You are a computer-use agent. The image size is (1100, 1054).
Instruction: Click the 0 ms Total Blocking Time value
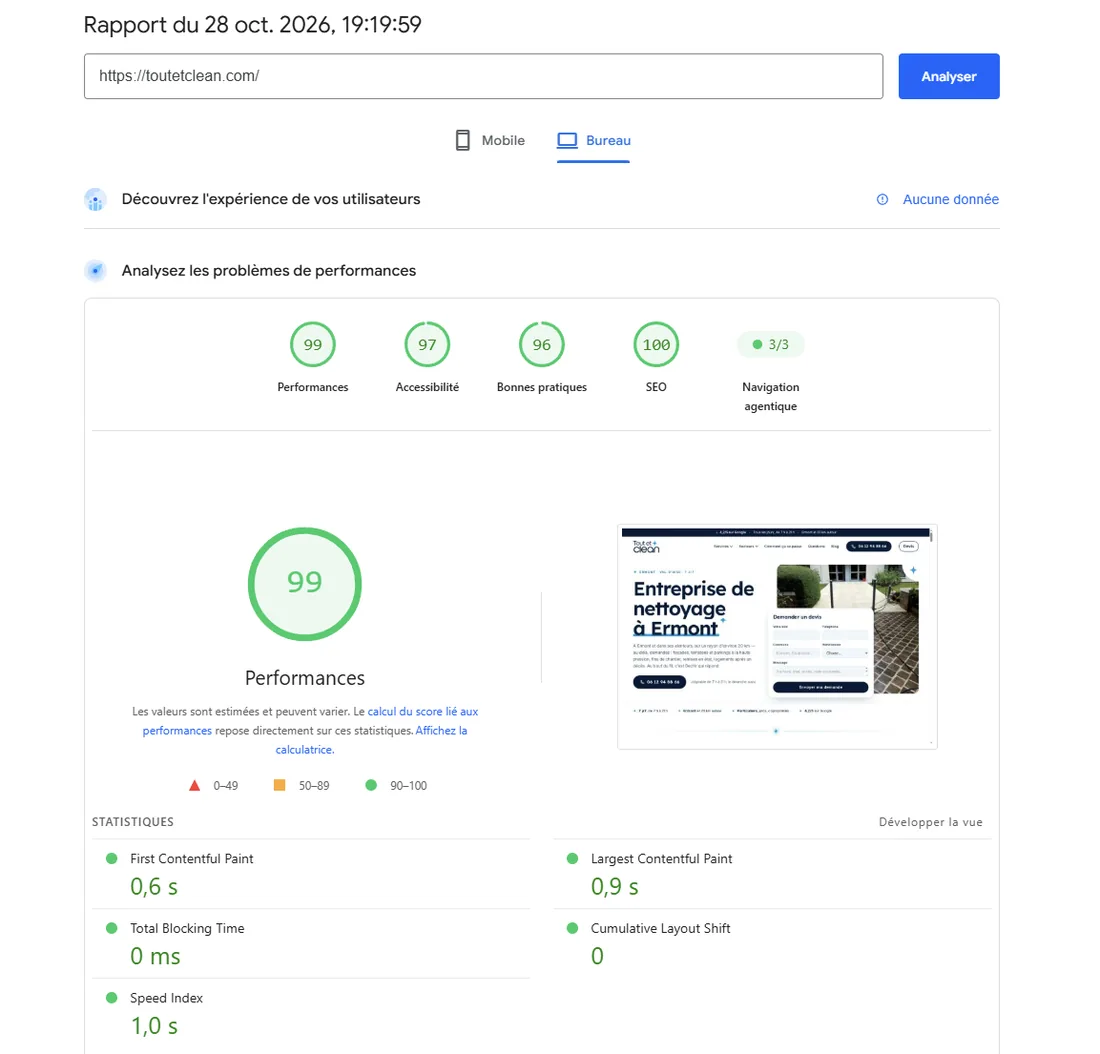pyautogui.click(x=155, y=956)
